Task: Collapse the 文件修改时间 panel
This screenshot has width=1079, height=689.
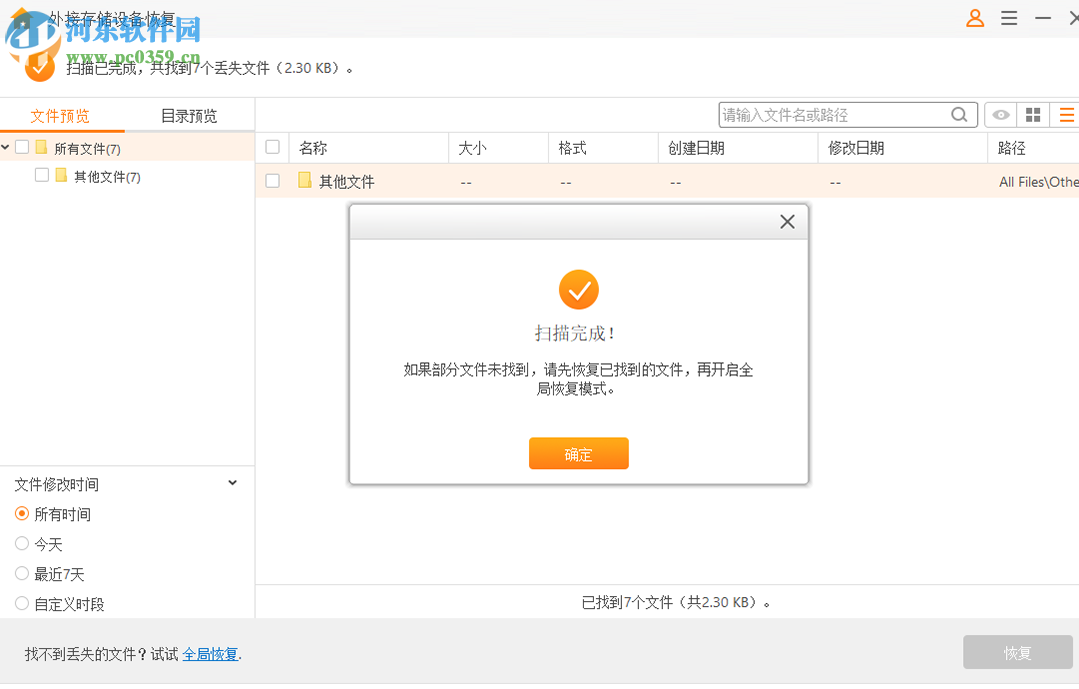Action: [232, 483]
